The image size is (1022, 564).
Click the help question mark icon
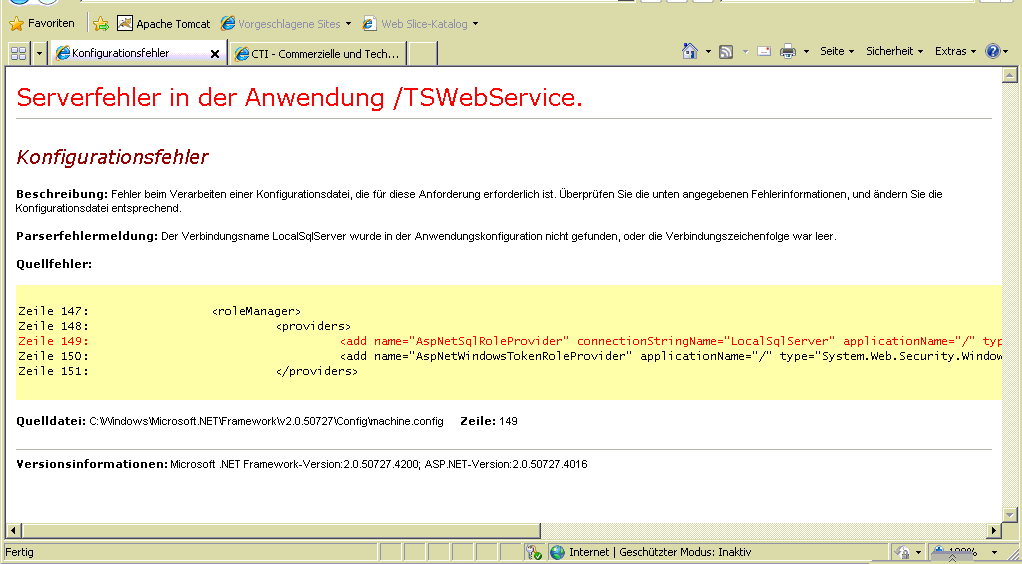click(992, 51)
